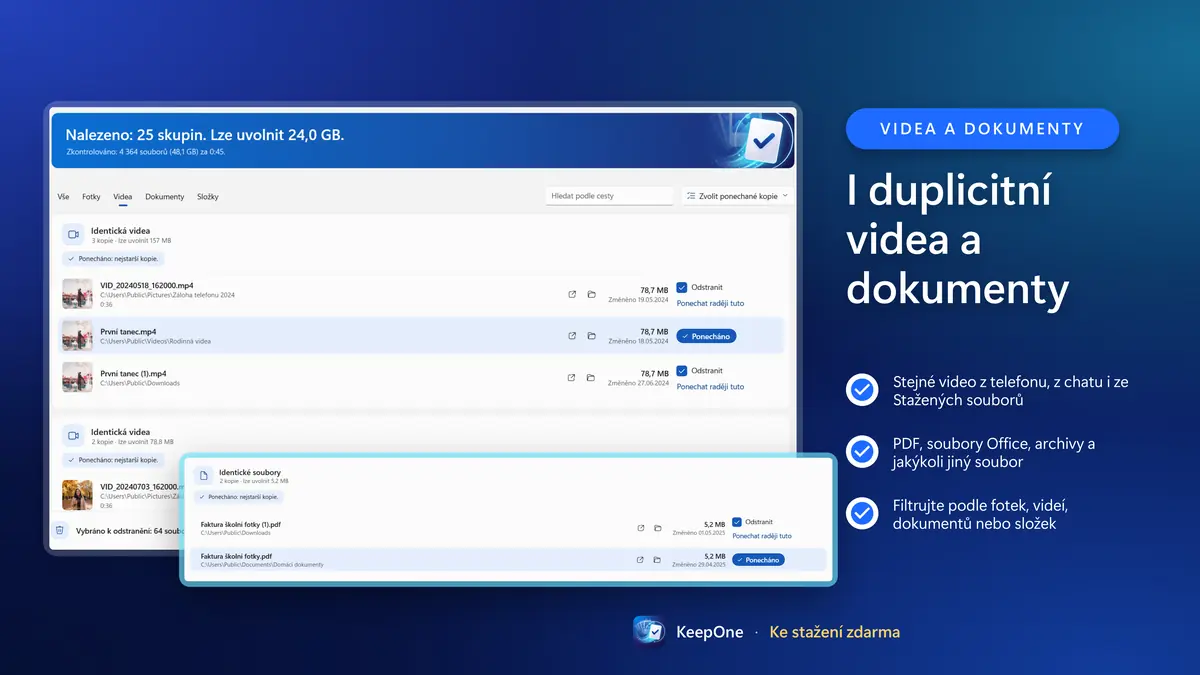The width and height of the screenshot is (1200, 675).
Task: Click date Změněno 27.06.2024
Action: [x=638, y=383]
